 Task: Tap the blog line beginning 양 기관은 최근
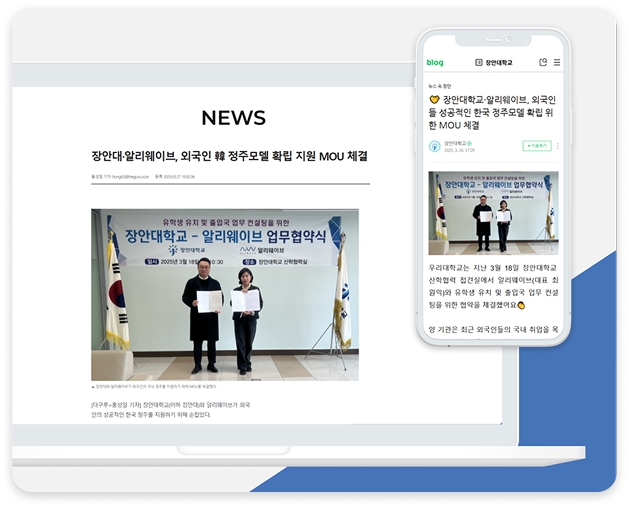(x=493, y=329)
